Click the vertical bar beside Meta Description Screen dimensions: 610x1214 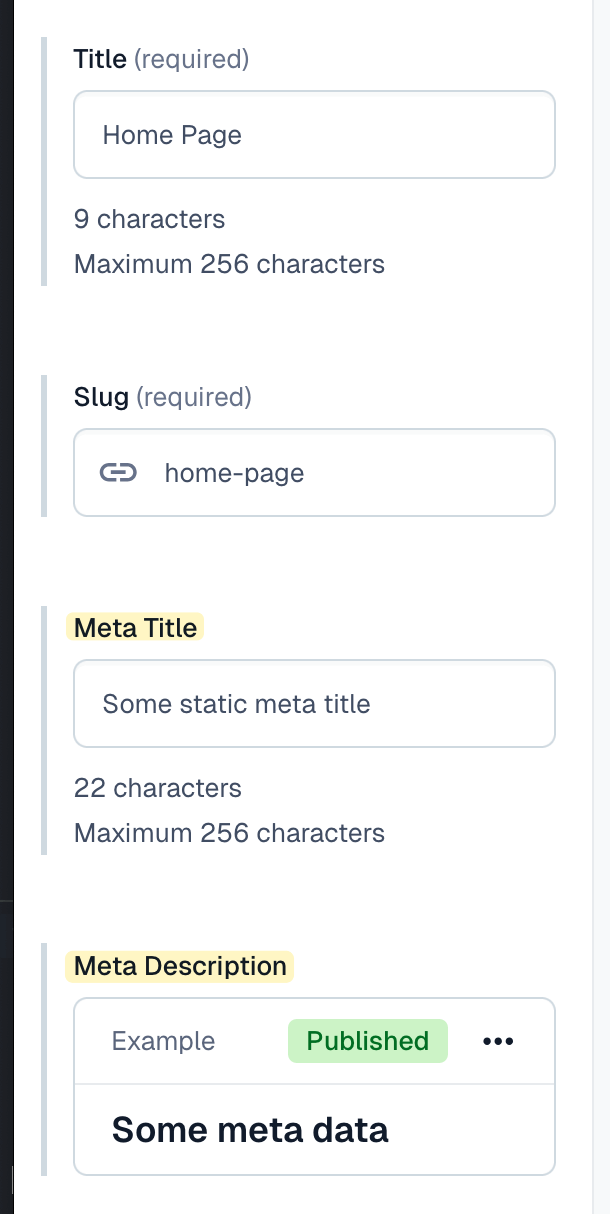(x=44, y=1060)
